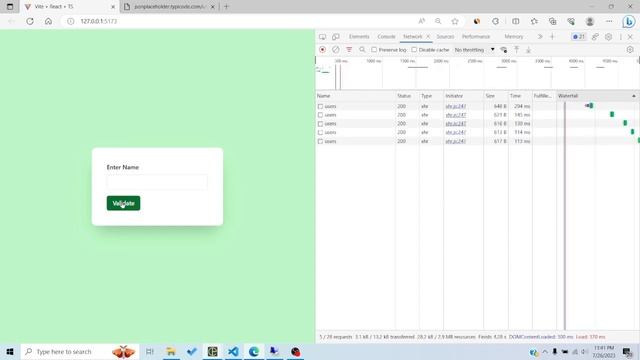Image resolution: width=640 pixels, height=360 pixels.
Task: Close the Vite + React + TS tab
Action: click(113, 7)
